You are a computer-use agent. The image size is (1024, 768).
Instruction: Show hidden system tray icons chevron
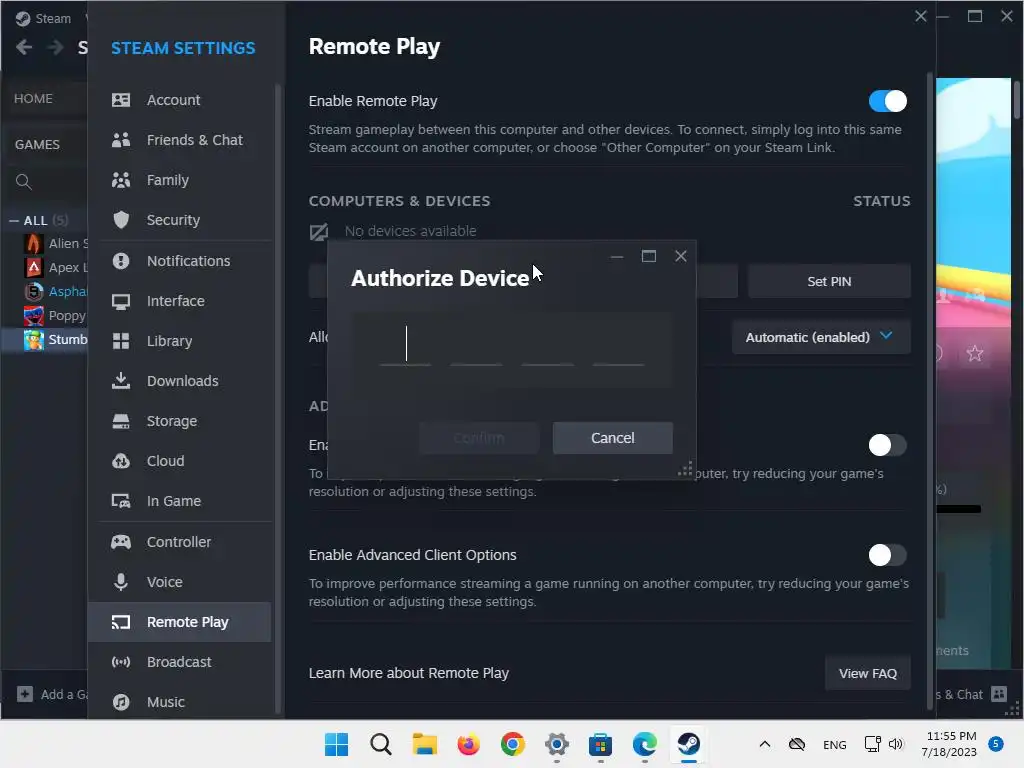click(765, 744)
